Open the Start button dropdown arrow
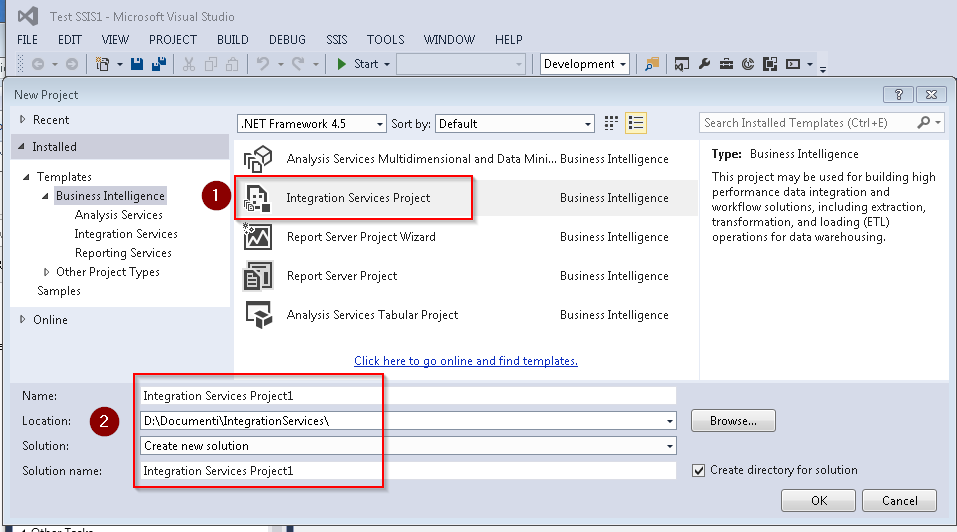957x532 pixels. (387, 64)
